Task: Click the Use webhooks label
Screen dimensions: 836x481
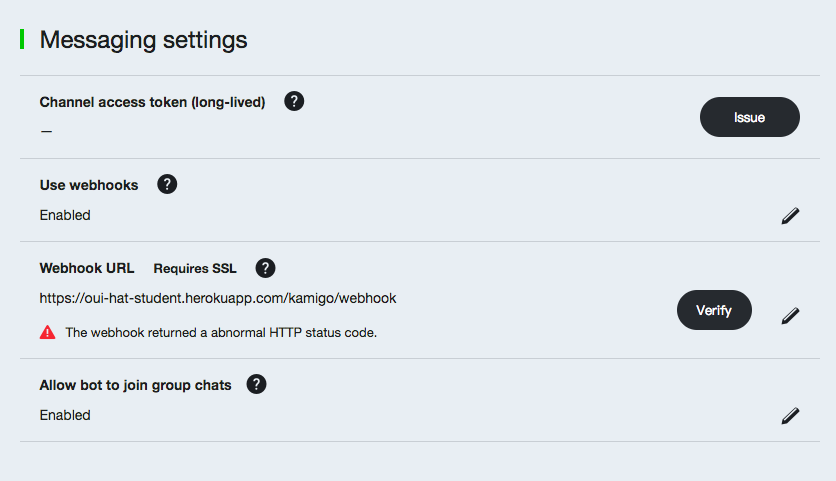Action: [89, 185]
